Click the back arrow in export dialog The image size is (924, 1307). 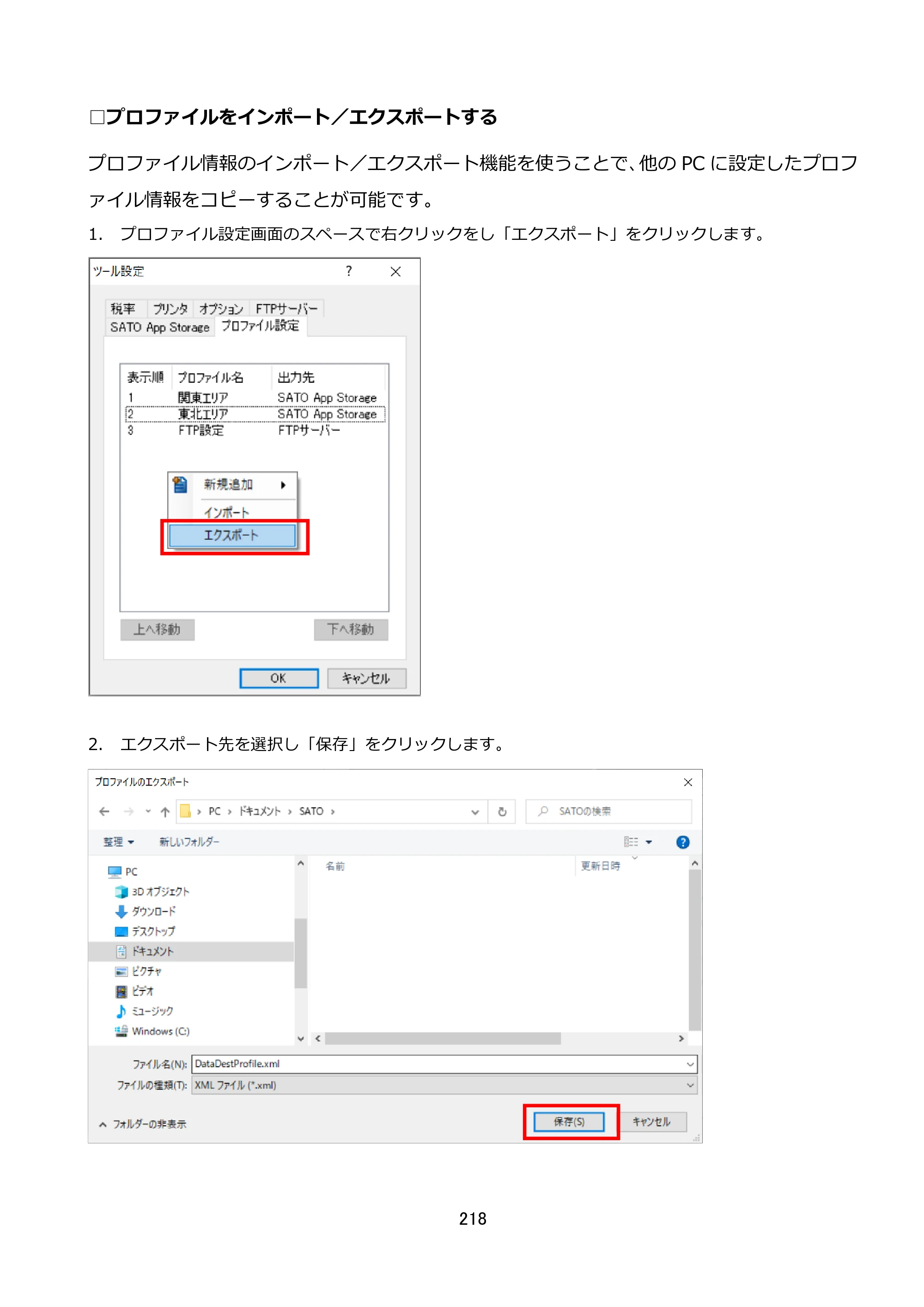[104, 812]
